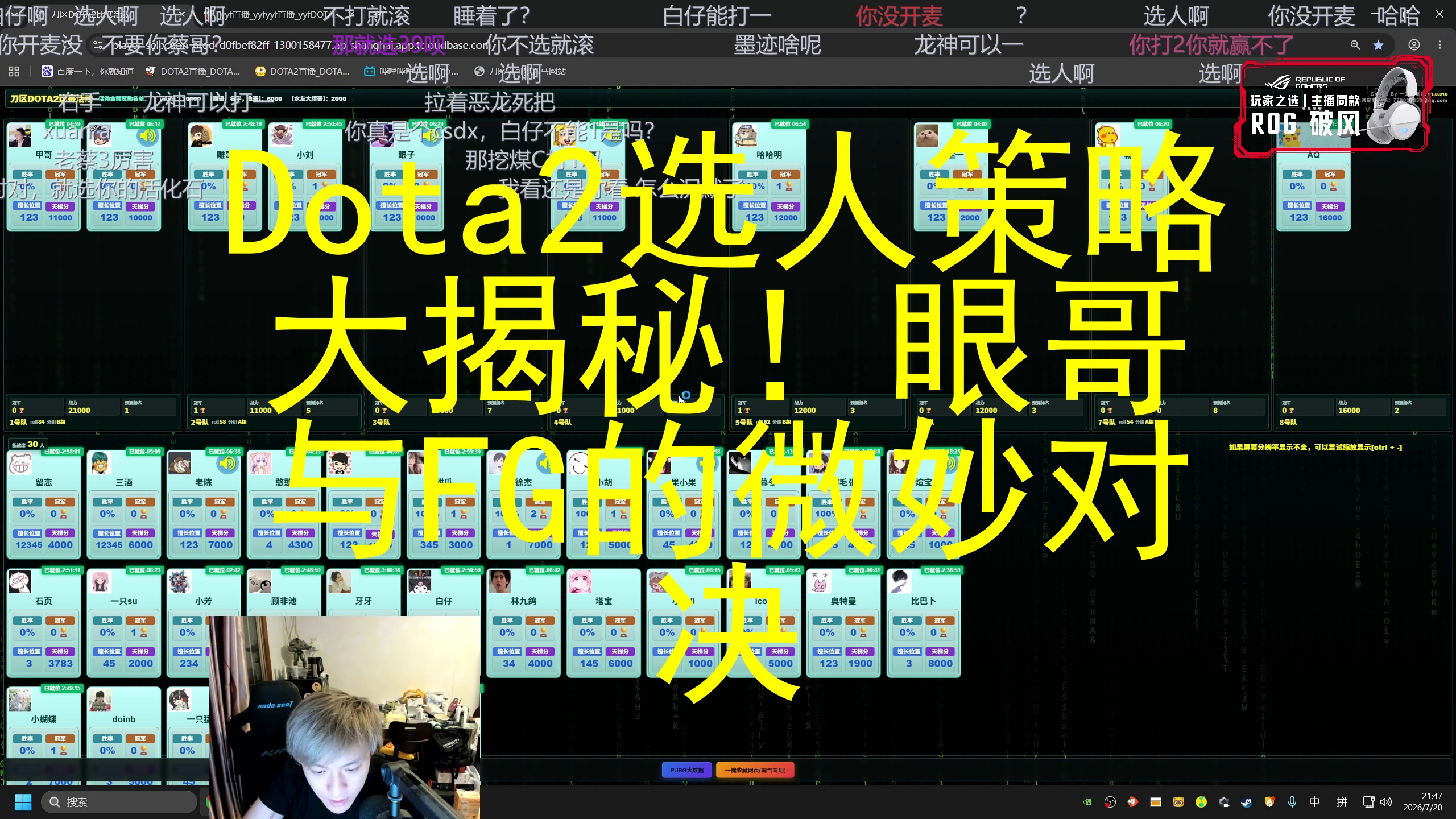
Task: Click the PUBG大数据 button
Action: tap(686, 770)
